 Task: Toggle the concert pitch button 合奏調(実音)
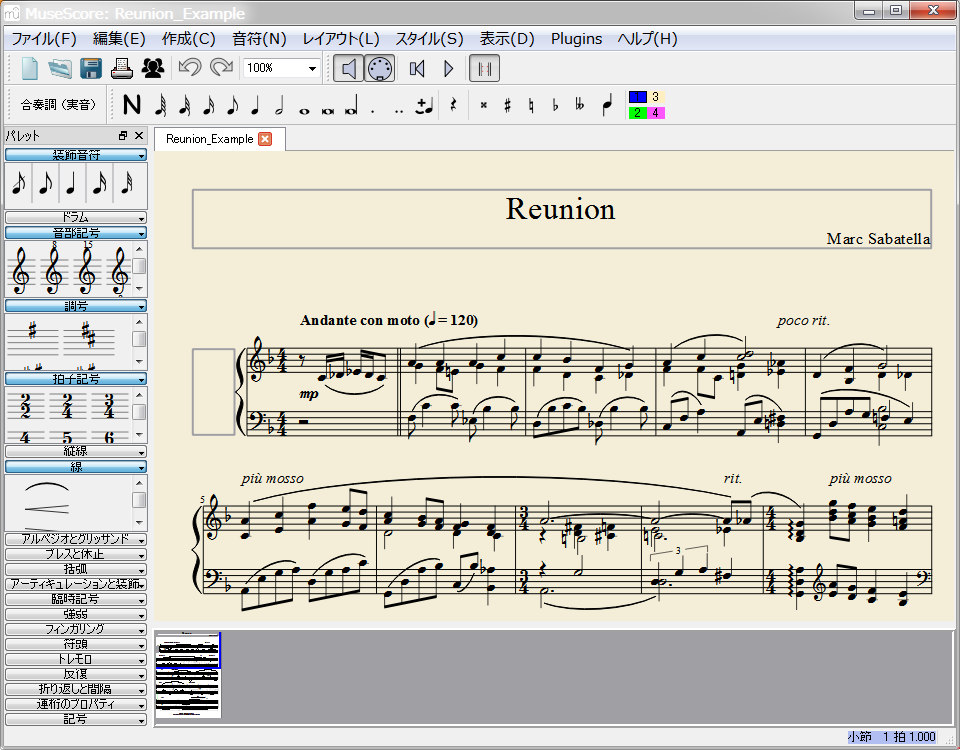click(59, 105)
